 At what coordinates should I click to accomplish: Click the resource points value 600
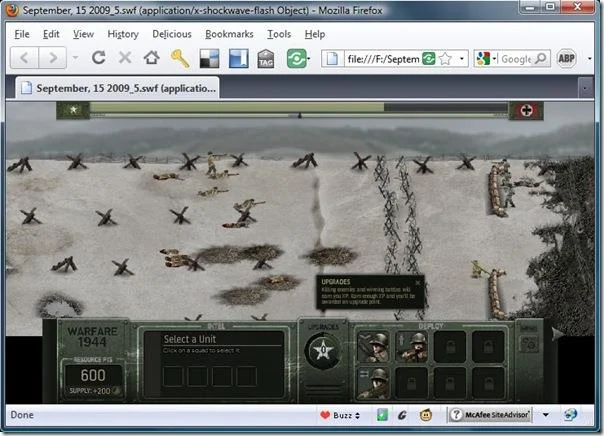(x=93, y=375)
